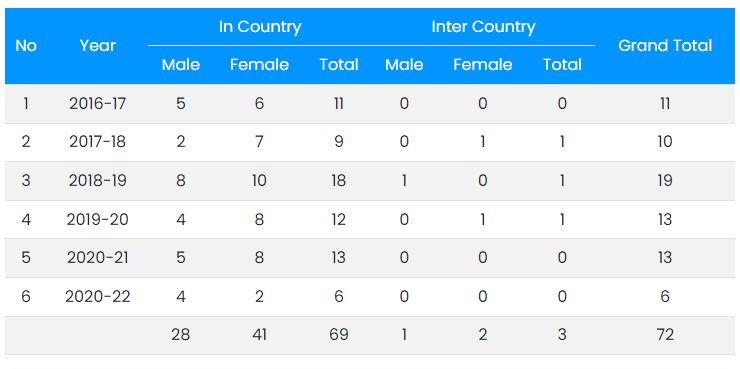Click the In Country total 69
Viewport: 740px width, 369px height.
pyautogui.click(x=339, y=335)
